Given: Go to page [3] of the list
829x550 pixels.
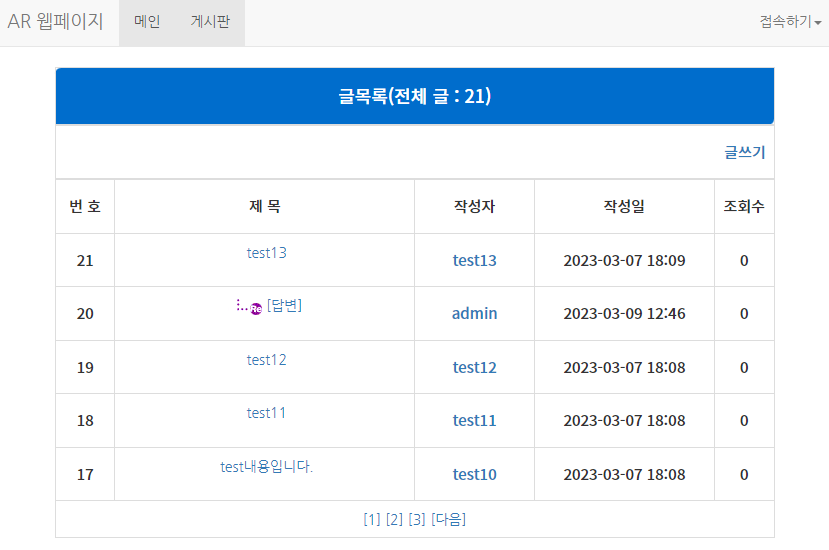Looking at the screenshot, I should (x=417, y=519).
